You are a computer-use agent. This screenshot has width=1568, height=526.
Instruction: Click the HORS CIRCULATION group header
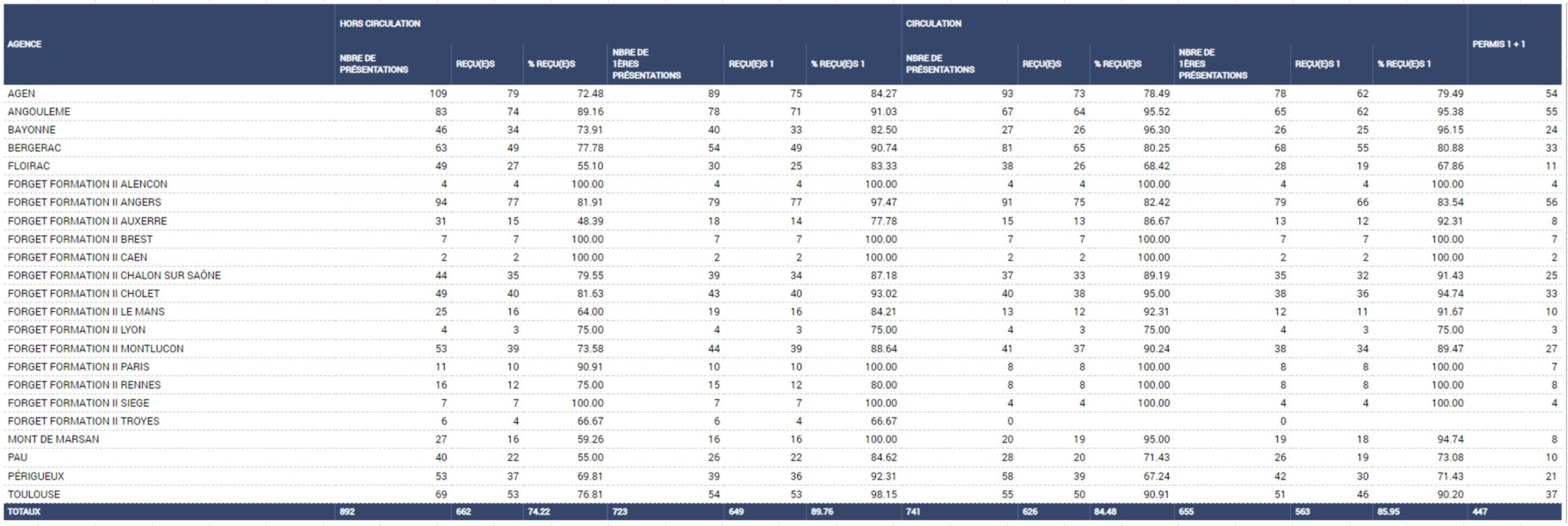click(380, 23)
